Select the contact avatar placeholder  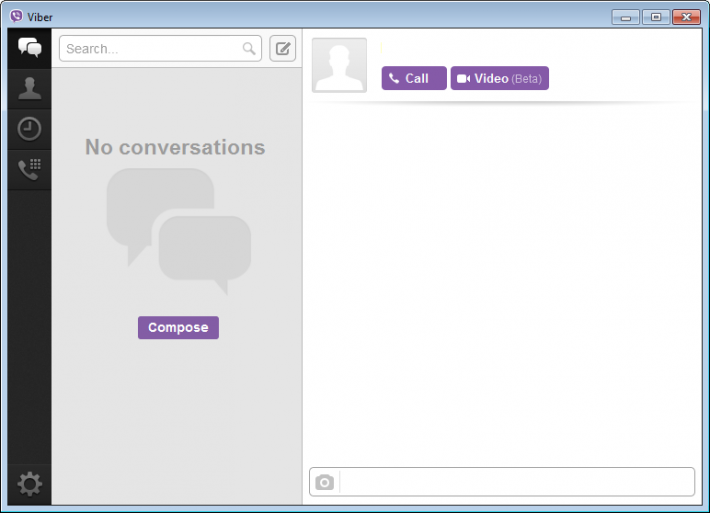(339, 65)
